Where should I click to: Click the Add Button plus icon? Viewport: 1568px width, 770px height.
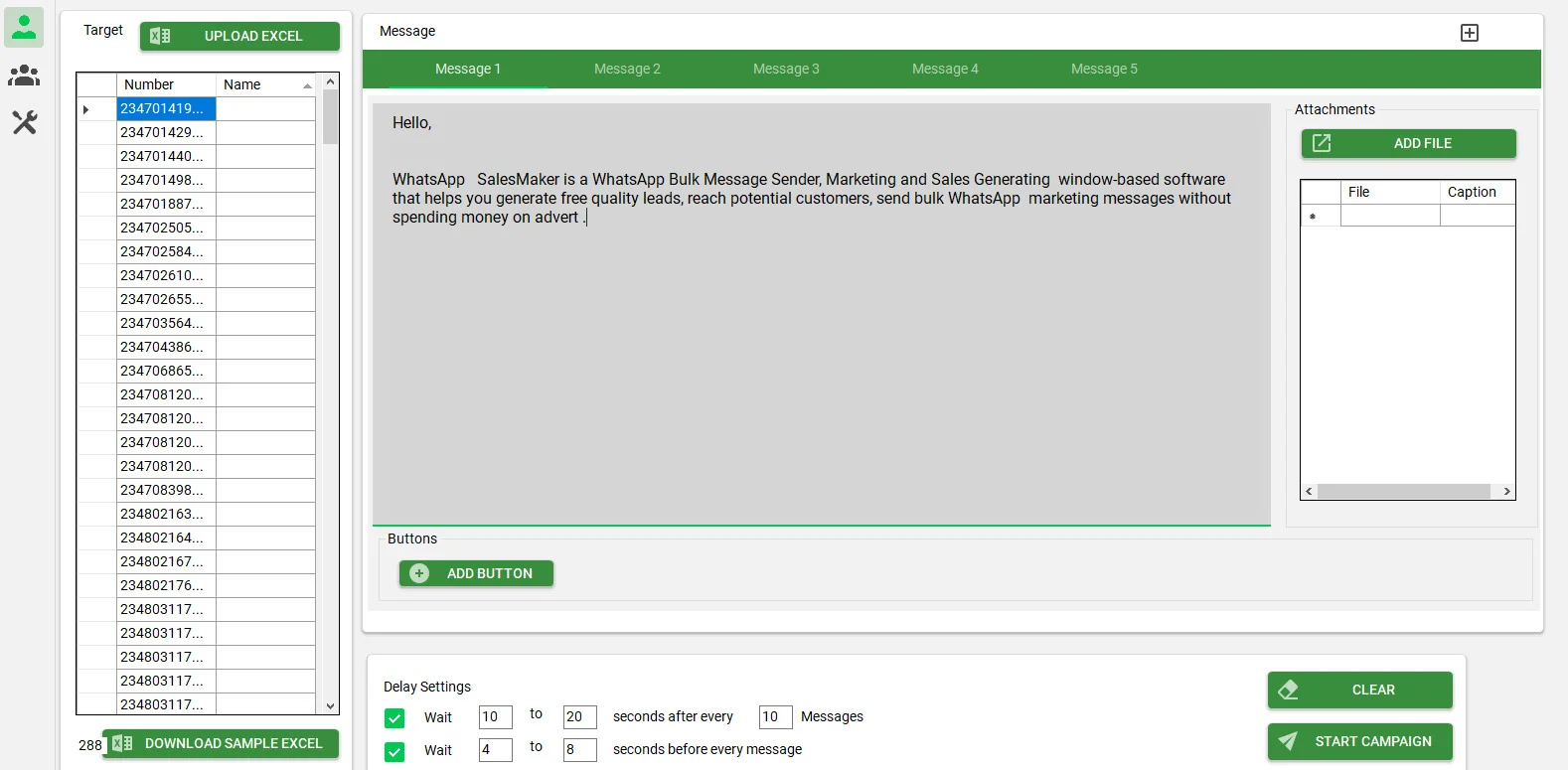[419, 573]
